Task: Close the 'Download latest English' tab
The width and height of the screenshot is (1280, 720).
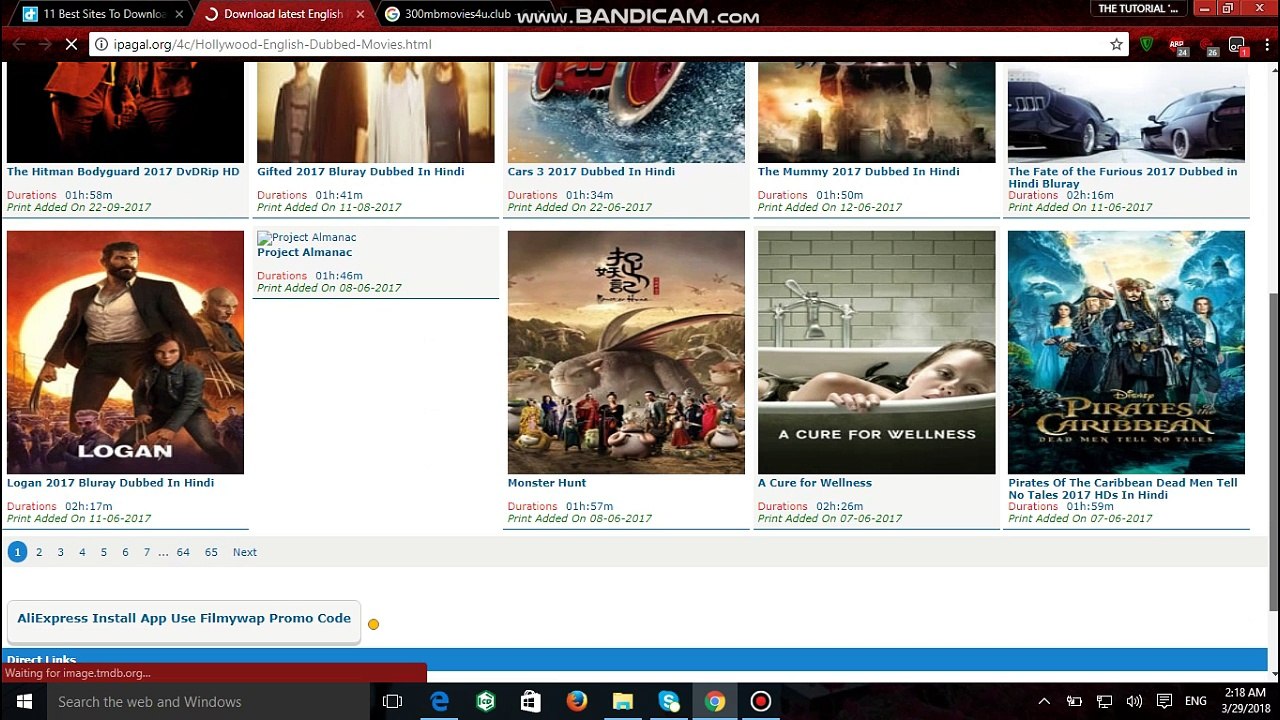Action: coord(360,14)
